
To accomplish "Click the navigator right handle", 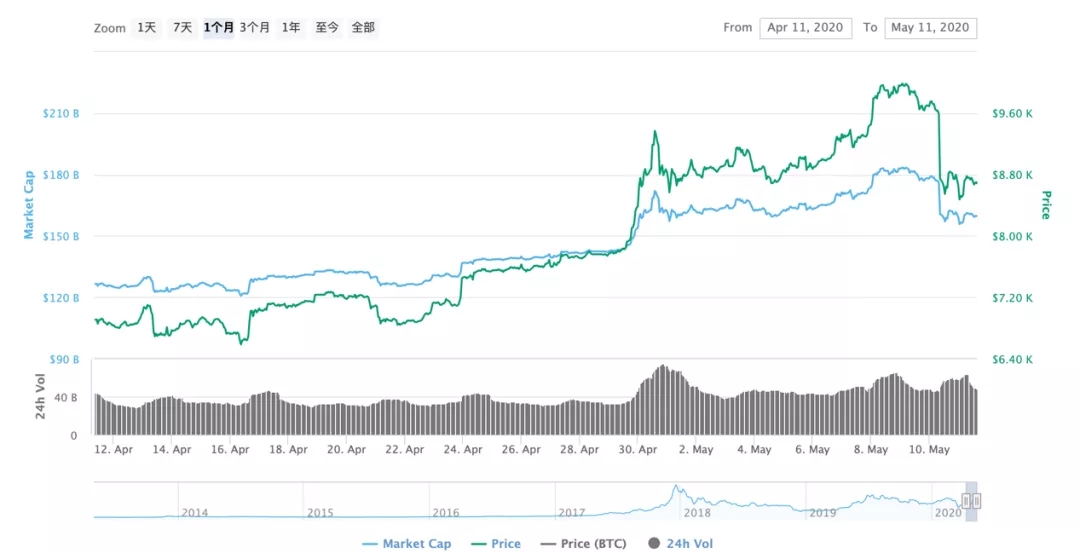I will point(976,501).
